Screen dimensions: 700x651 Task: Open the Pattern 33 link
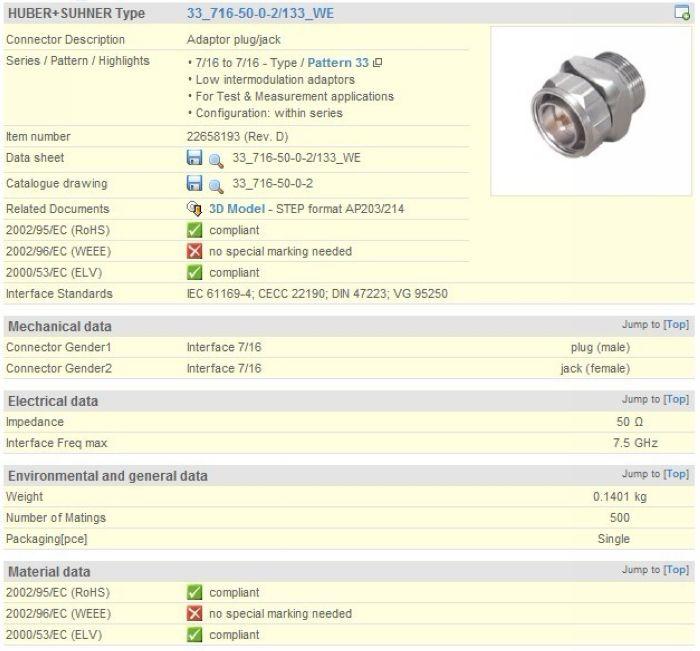338,63
